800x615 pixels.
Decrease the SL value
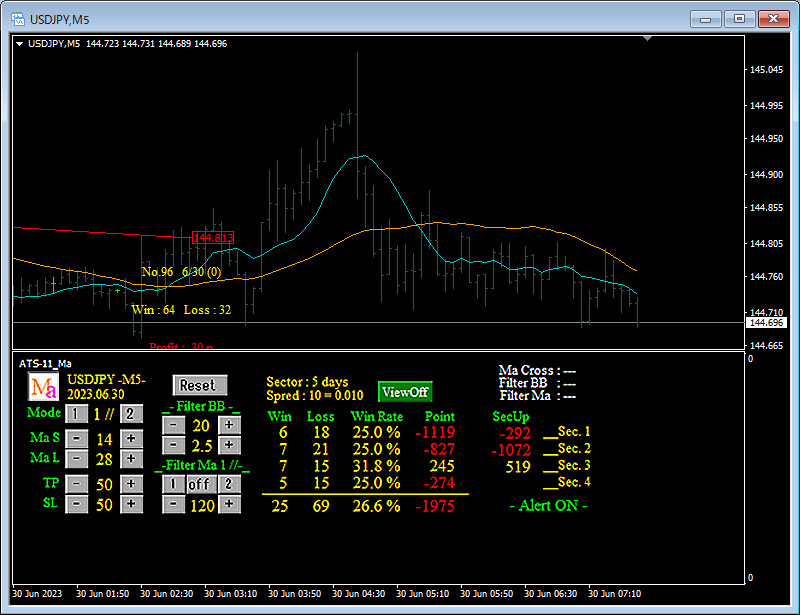pos(77,504)
